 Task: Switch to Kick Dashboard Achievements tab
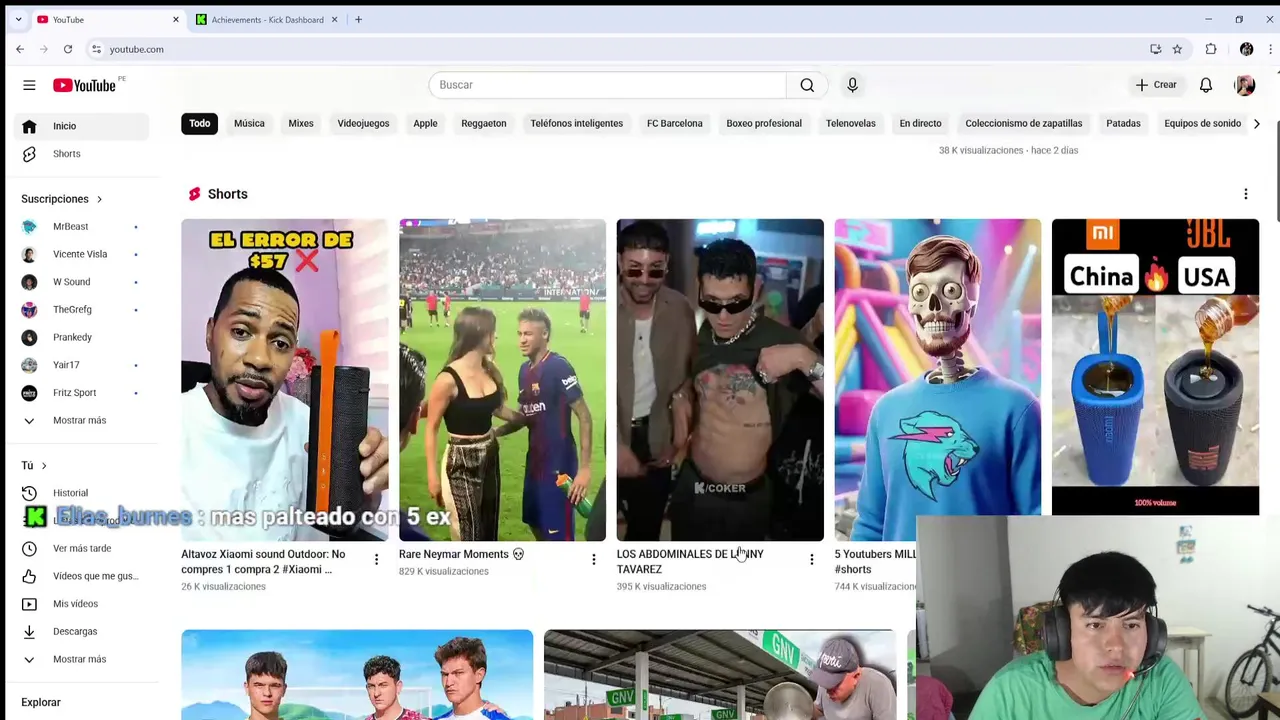266,20
